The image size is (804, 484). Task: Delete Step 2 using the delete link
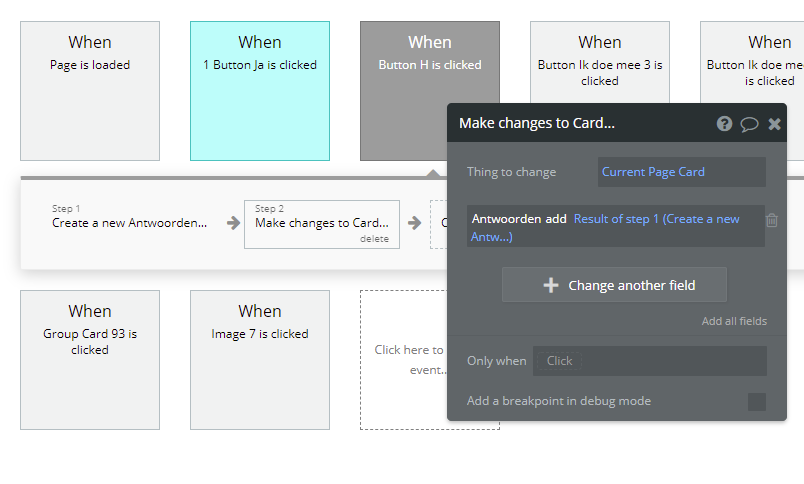pos(374,239)
